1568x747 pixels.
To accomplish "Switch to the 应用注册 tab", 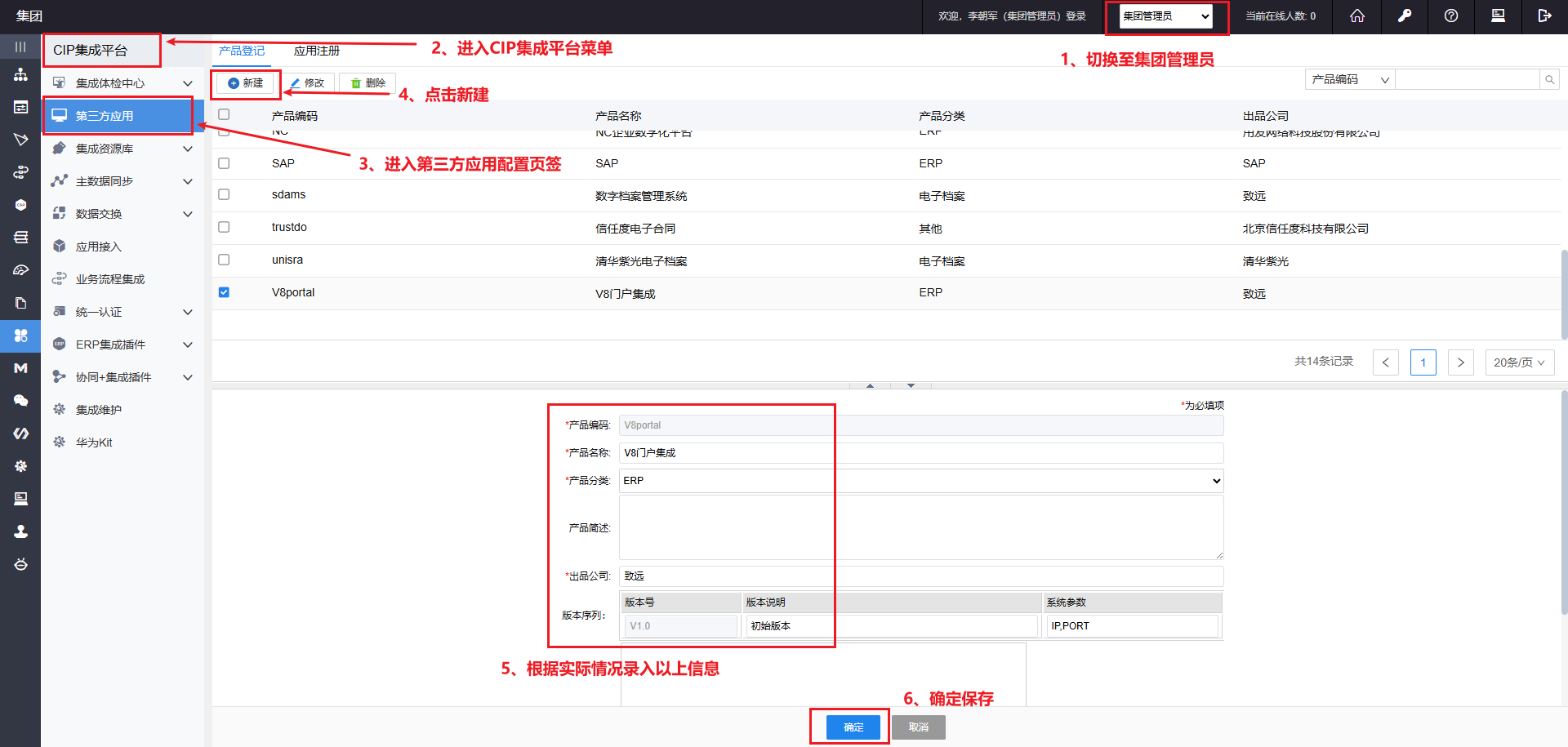I will point(316,51).
